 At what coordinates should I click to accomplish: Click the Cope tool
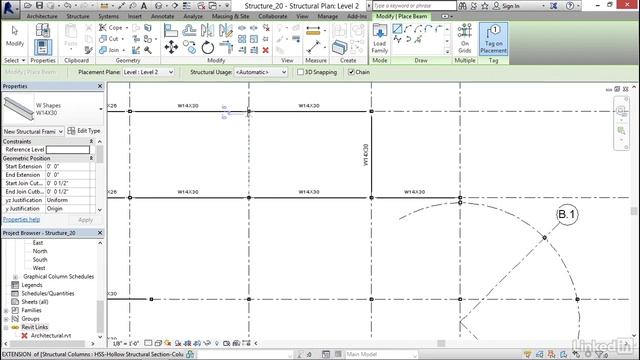(x=111, y=27)
